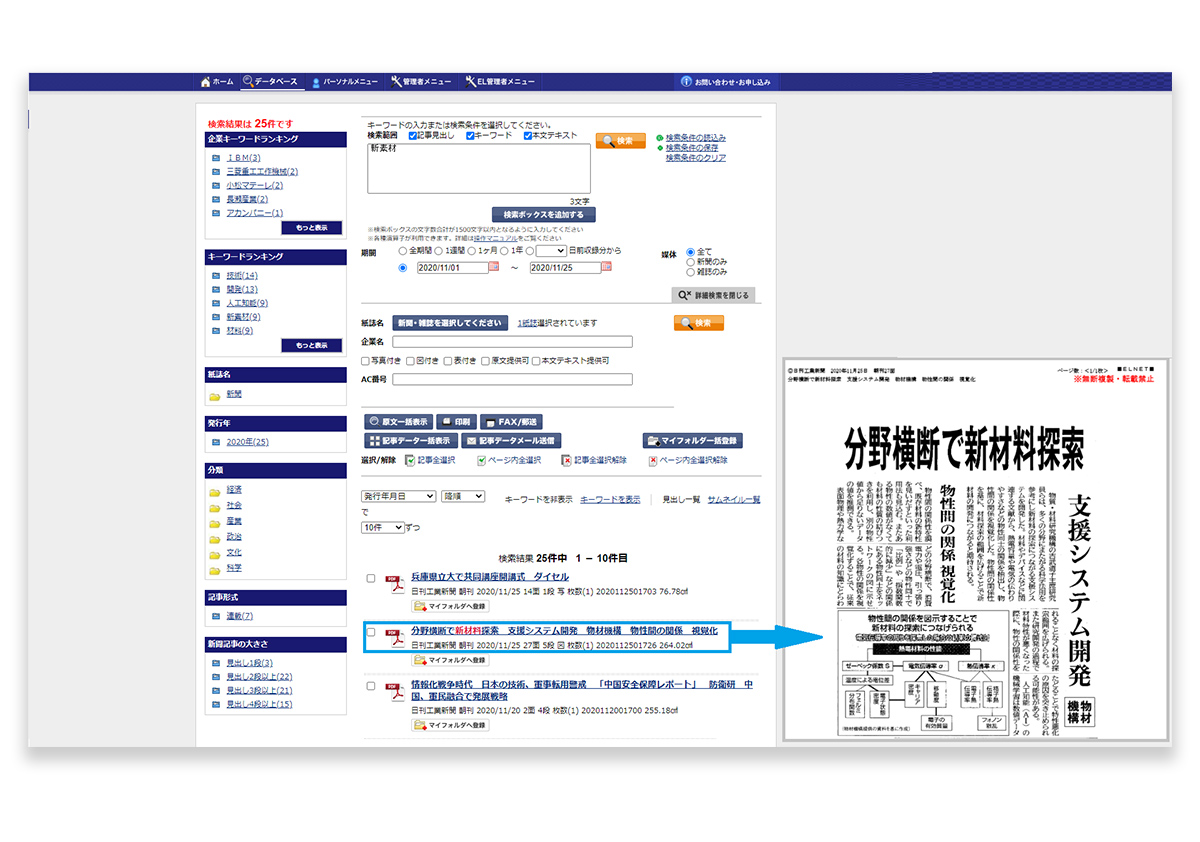Tick checkbox for 兵庫県立大で共同講座開講式 result
1200x842 pixels.
(371, 579)
